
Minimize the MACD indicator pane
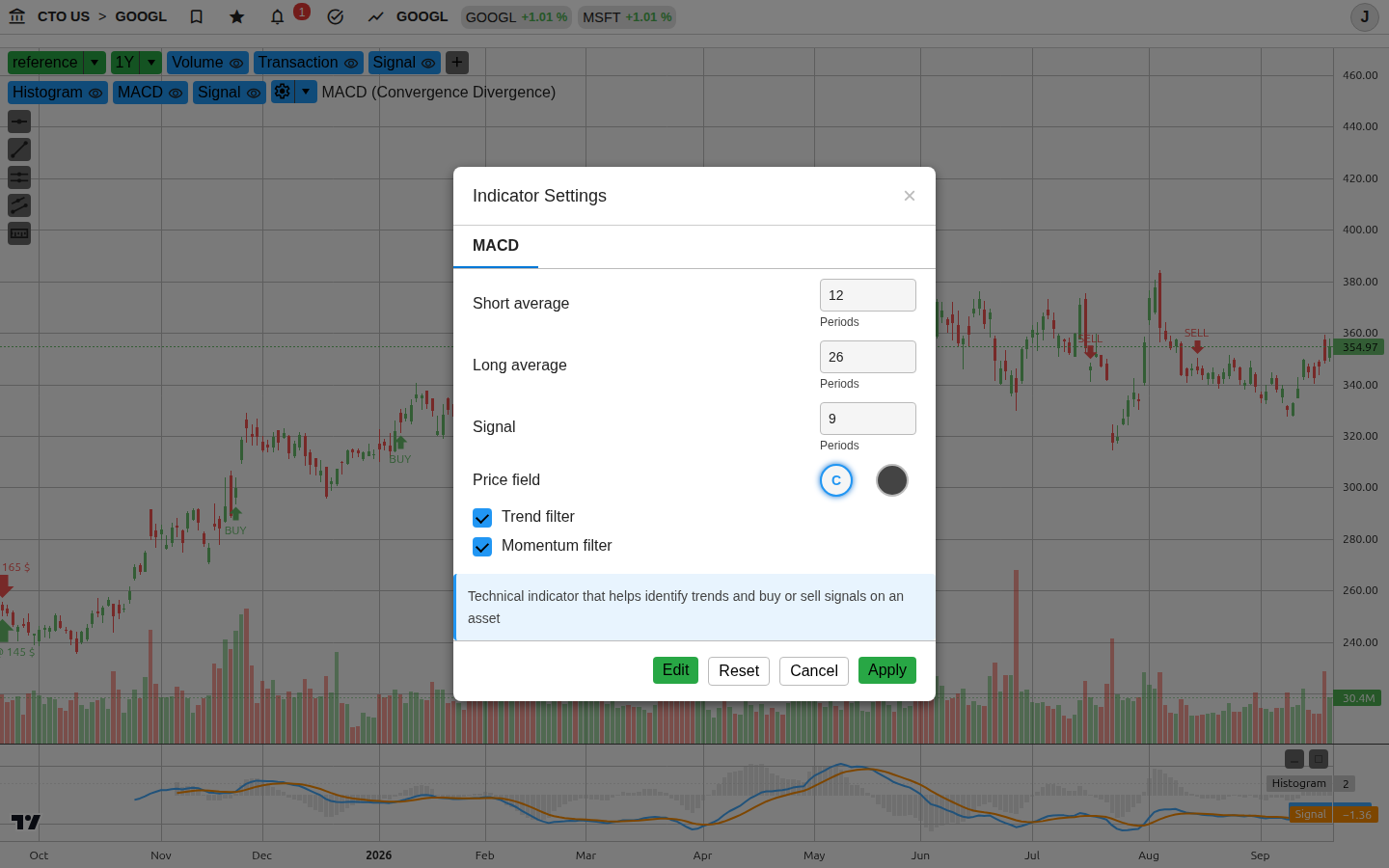pos(1294,760)
